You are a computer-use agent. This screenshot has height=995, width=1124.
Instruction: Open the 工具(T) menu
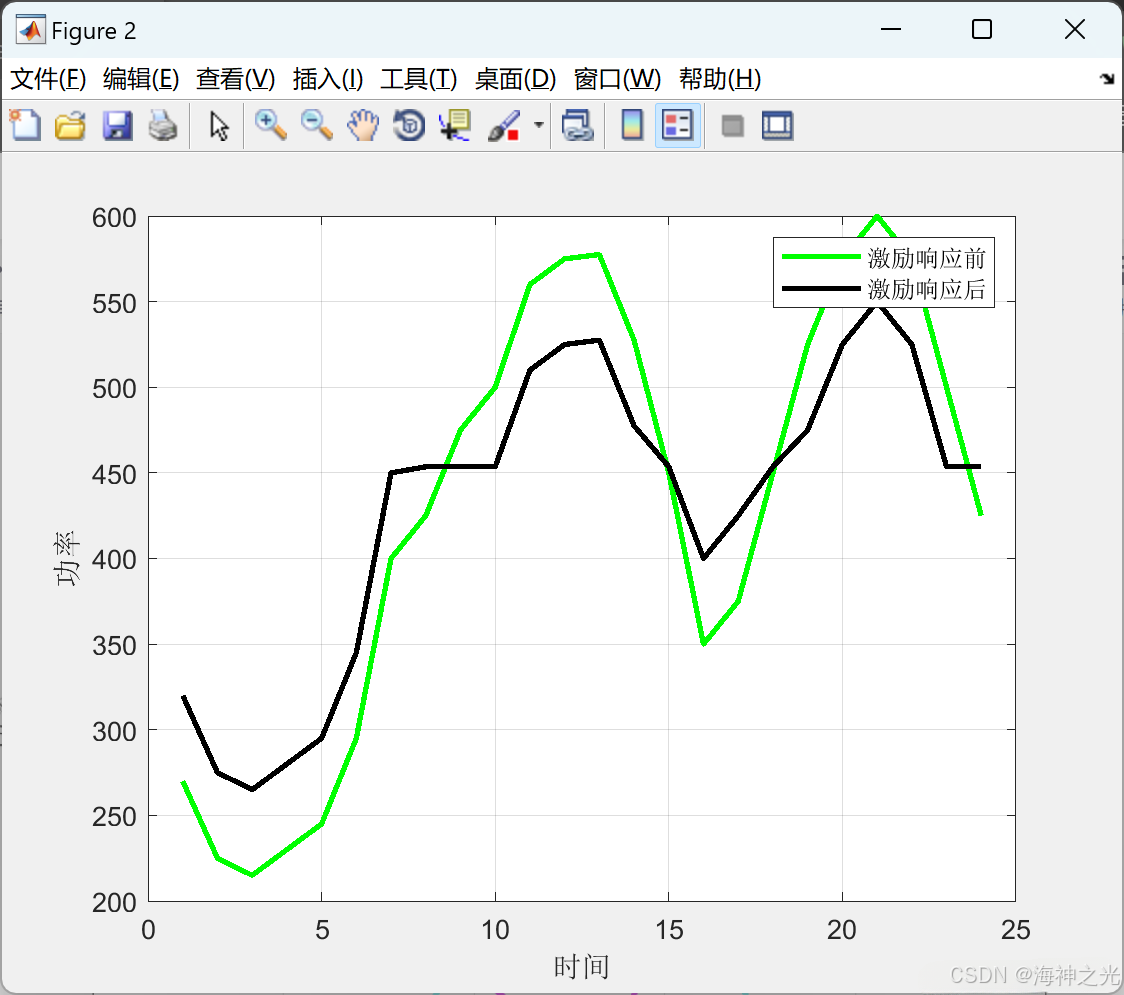tap(419, 79)
